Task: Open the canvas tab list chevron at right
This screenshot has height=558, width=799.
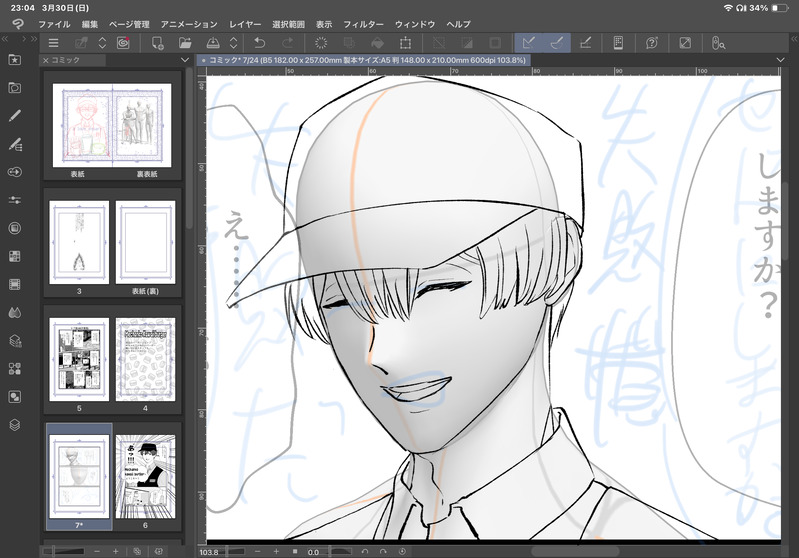Action: click(781, 60)
